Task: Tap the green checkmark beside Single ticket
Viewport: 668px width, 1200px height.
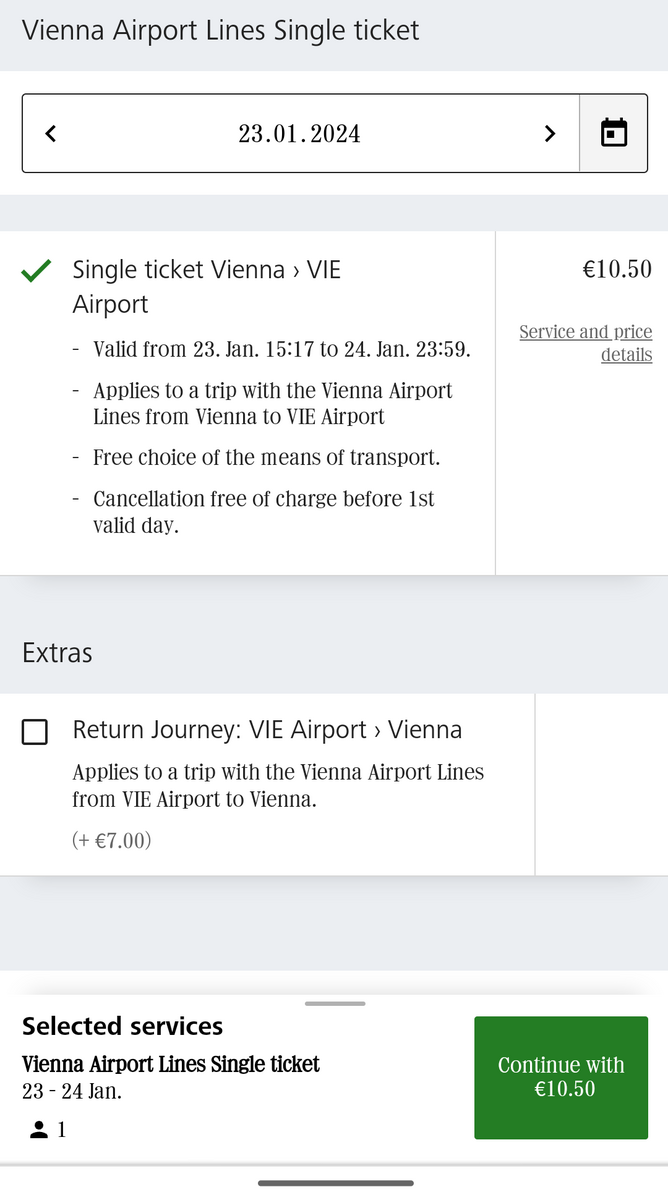Action: coord(36,270)
